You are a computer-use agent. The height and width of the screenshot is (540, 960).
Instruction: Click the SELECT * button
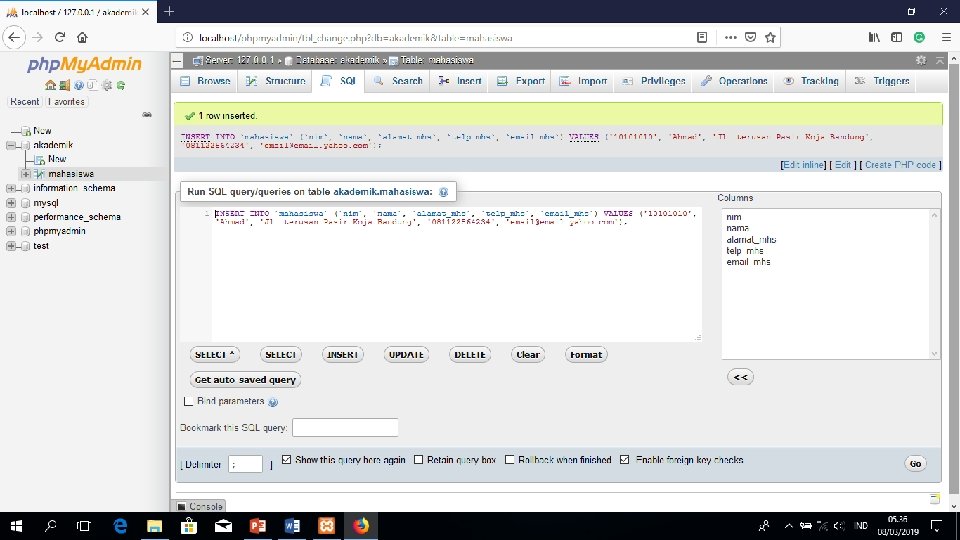215,354
